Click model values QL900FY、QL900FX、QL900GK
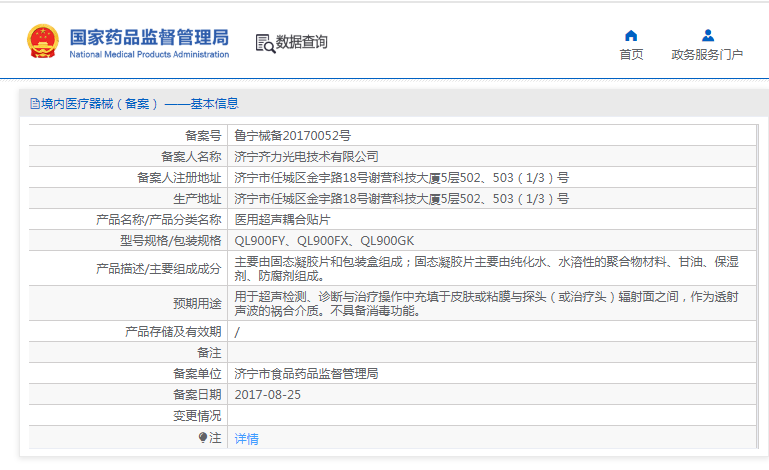This screenshot has width=769, height=470. tap(324, 240)
